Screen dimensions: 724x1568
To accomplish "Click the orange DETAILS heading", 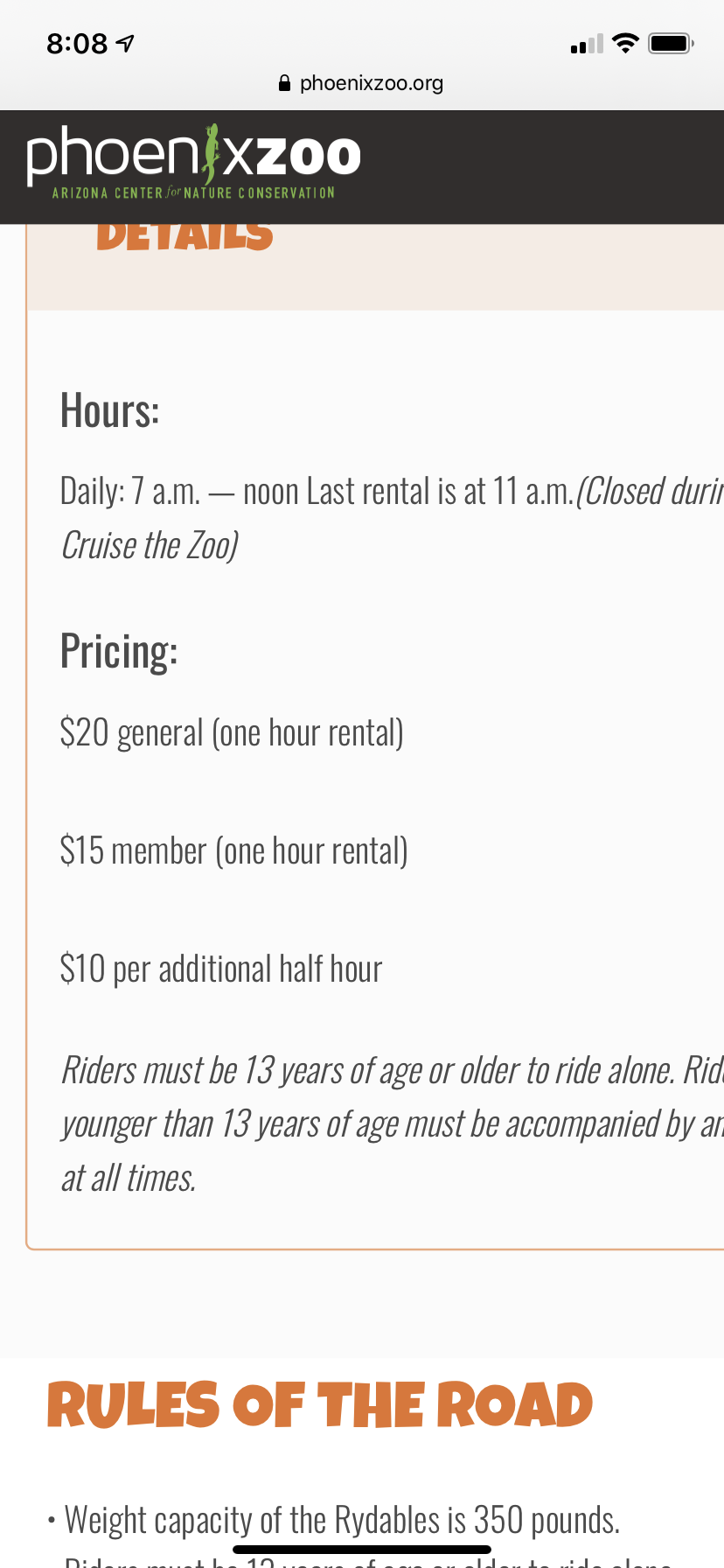I will tap(184, 236).
